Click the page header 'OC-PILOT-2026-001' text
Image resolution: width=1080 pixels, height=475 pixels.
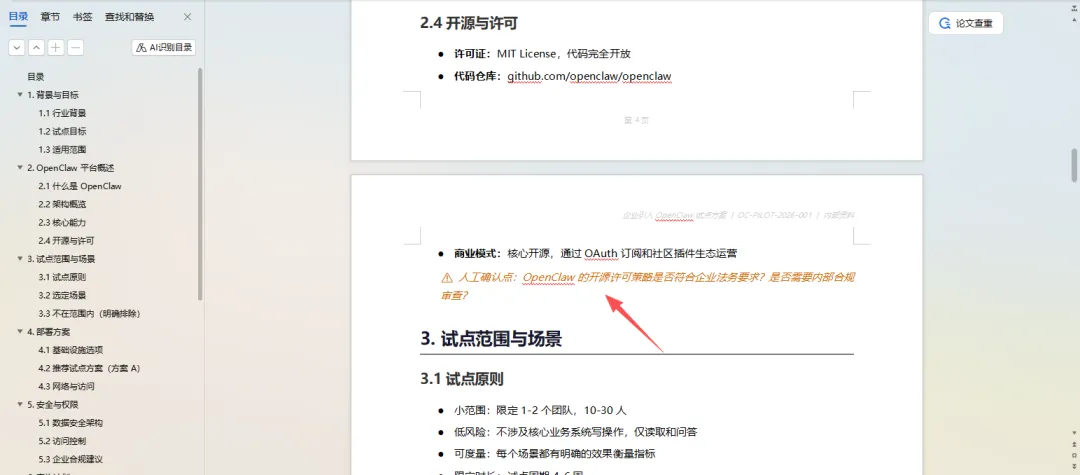(x=775, y=215)
